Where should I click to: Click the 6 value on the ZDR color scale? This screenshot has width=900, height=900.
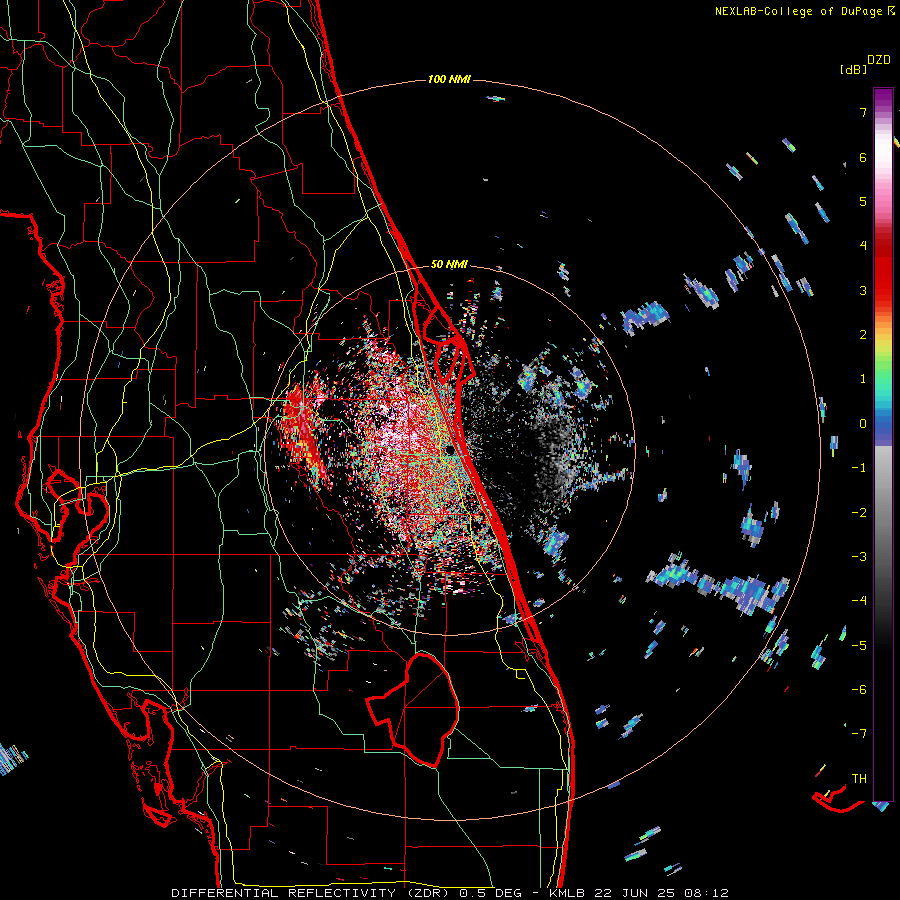[863, 157]
